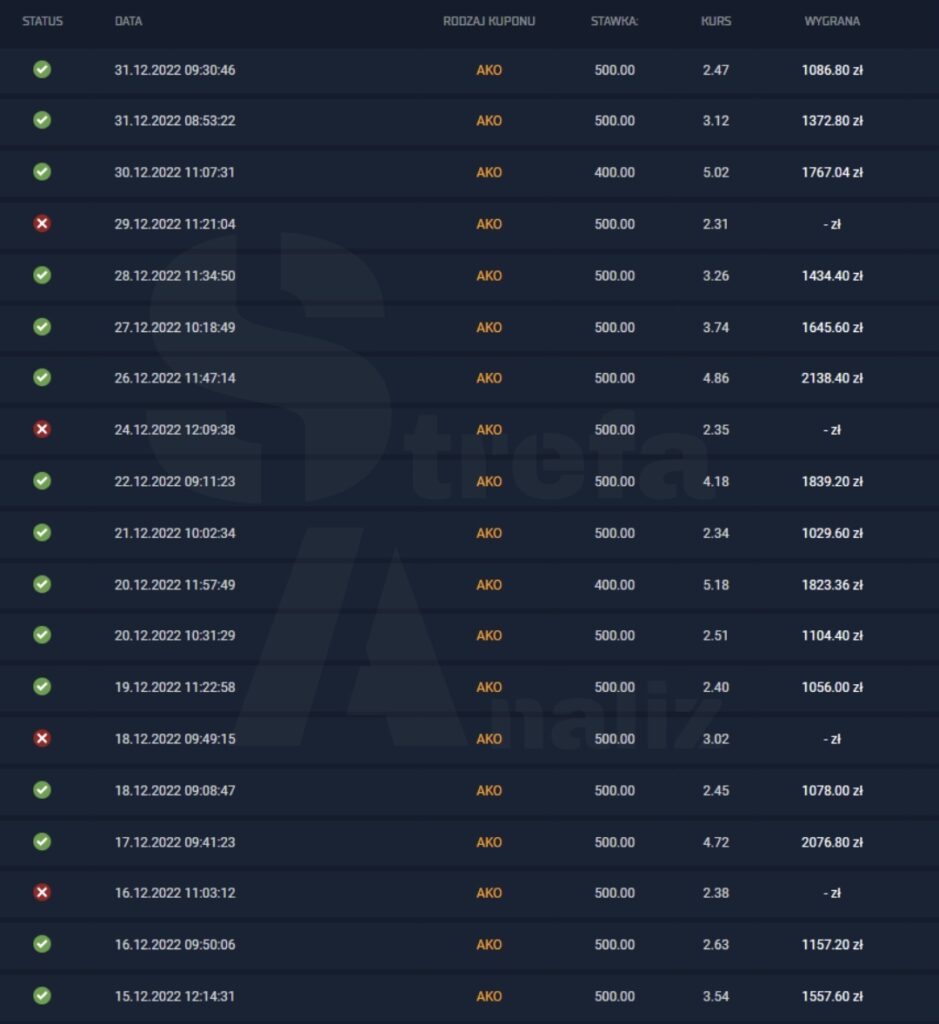This screenshot has width=939, height=1024.
Task: Click the KURS column header
Action: click(x=716, y=21)
